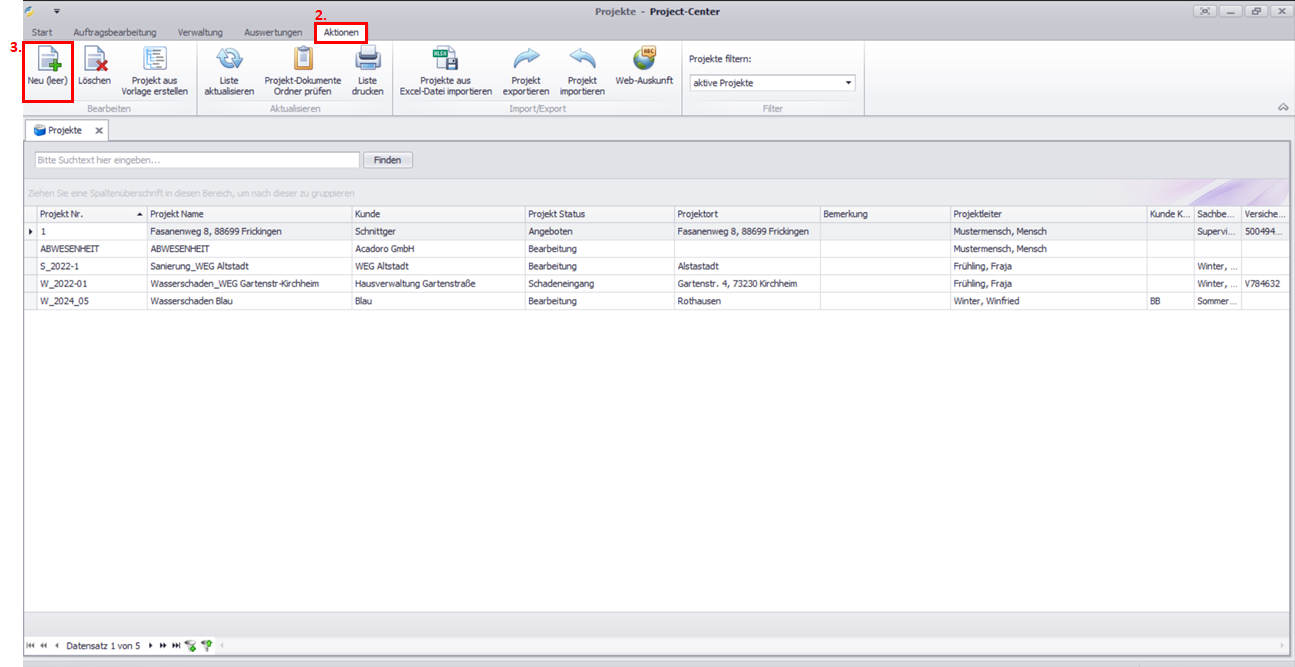The width and height of the screenshot is (1295, 667).
Task: Click the search text input field
Action: (x=196, y=160)
